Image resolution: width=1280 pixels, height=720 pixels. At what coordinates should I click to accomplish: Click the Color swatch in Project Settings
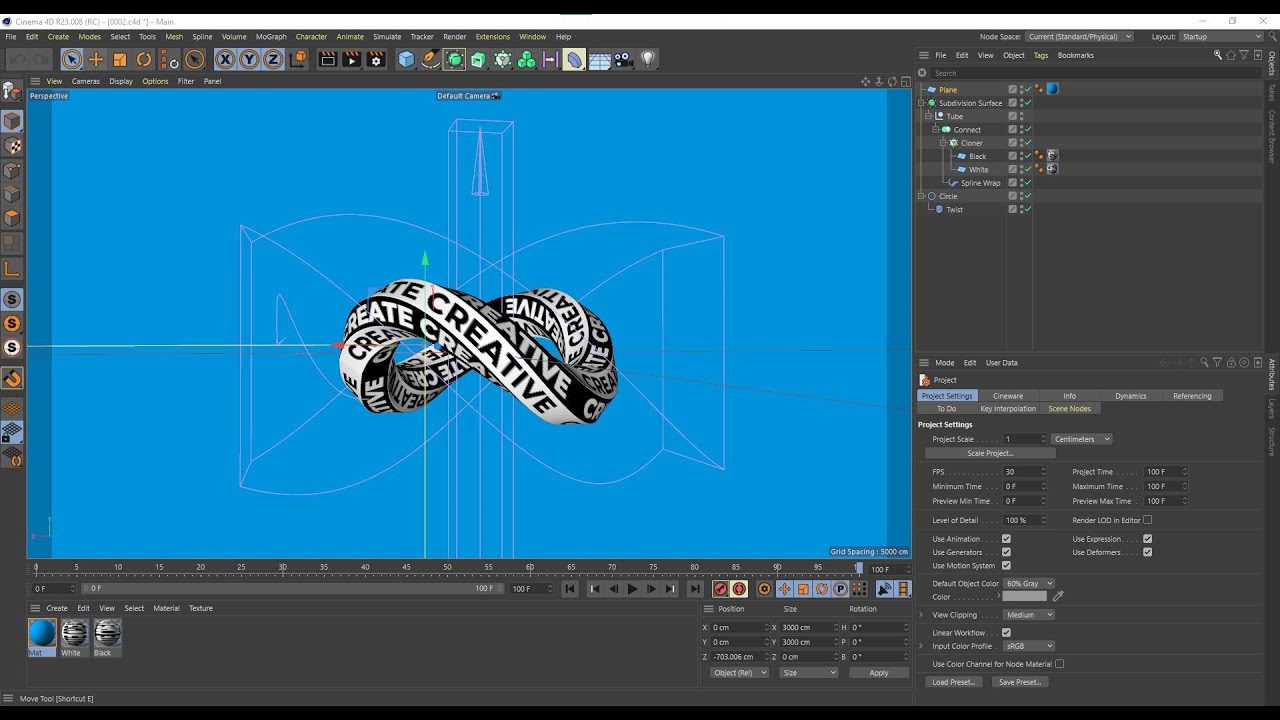click(1025, 597)
